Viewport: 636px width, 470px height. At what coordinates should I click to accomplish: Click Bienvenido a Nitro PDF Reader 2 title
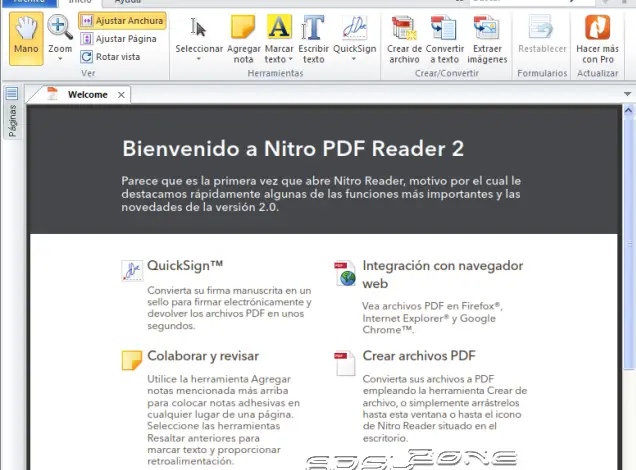coord(293,149)
